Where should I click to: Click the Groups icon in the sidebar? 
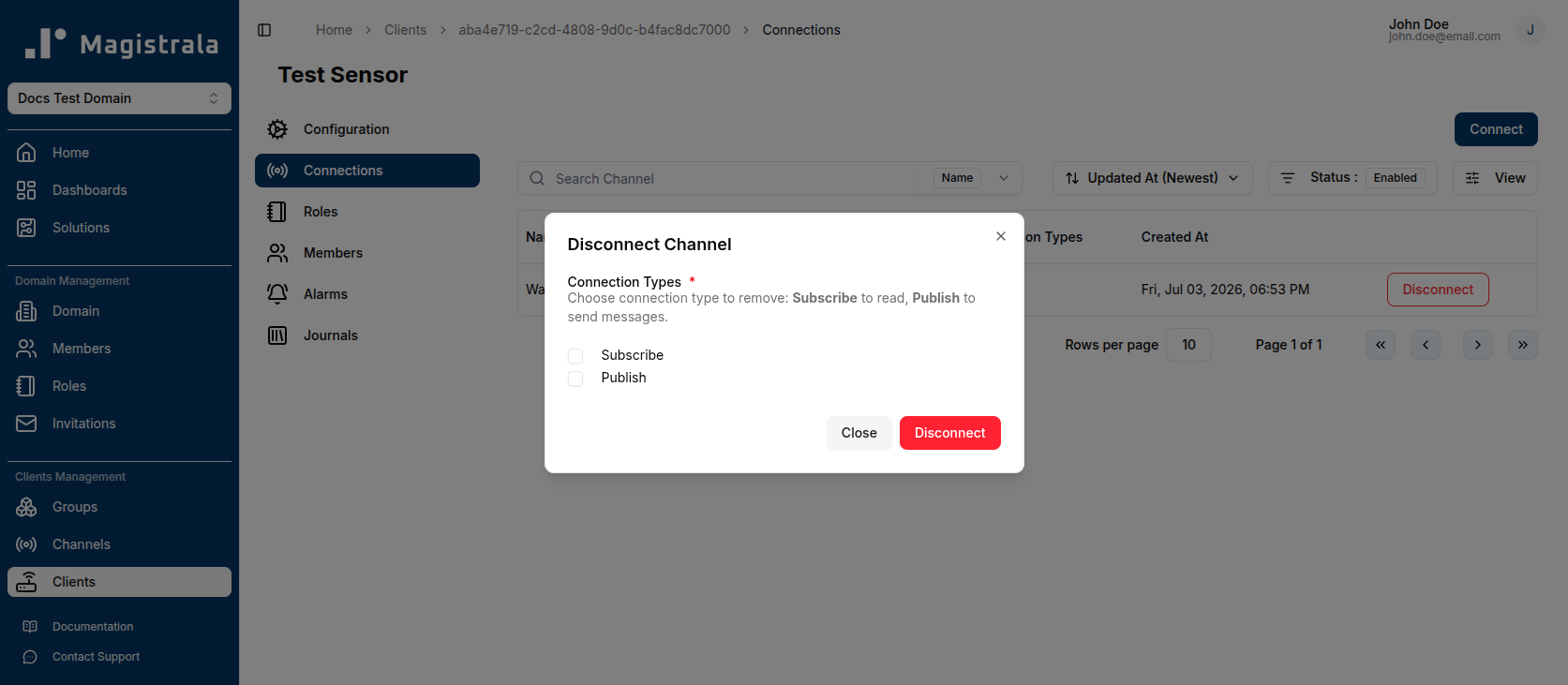pos(26,507)
